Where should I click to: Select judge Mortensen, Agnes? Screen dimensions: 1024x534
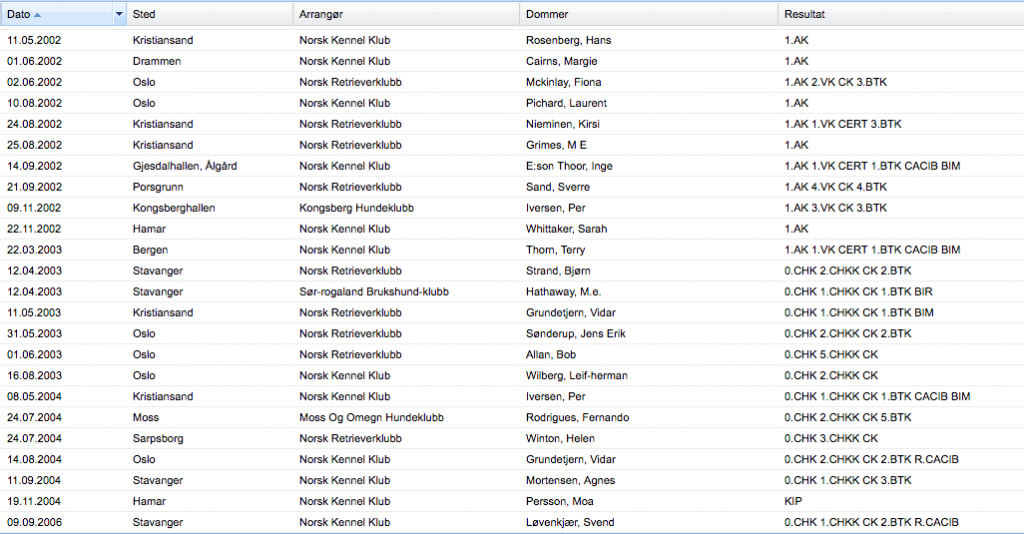570,480
